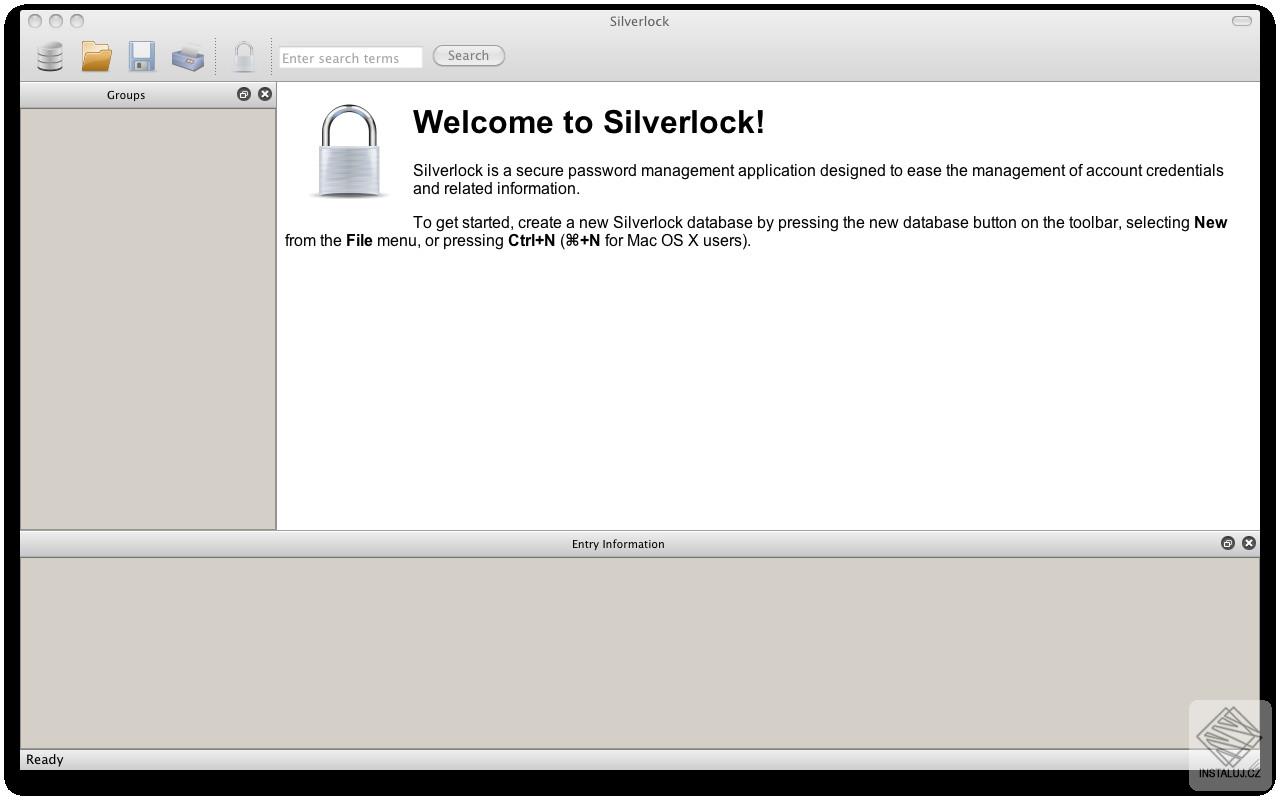Click the Entry Information panel title
The height and width of the screenshot is (800, 1280).
point(618,544)
